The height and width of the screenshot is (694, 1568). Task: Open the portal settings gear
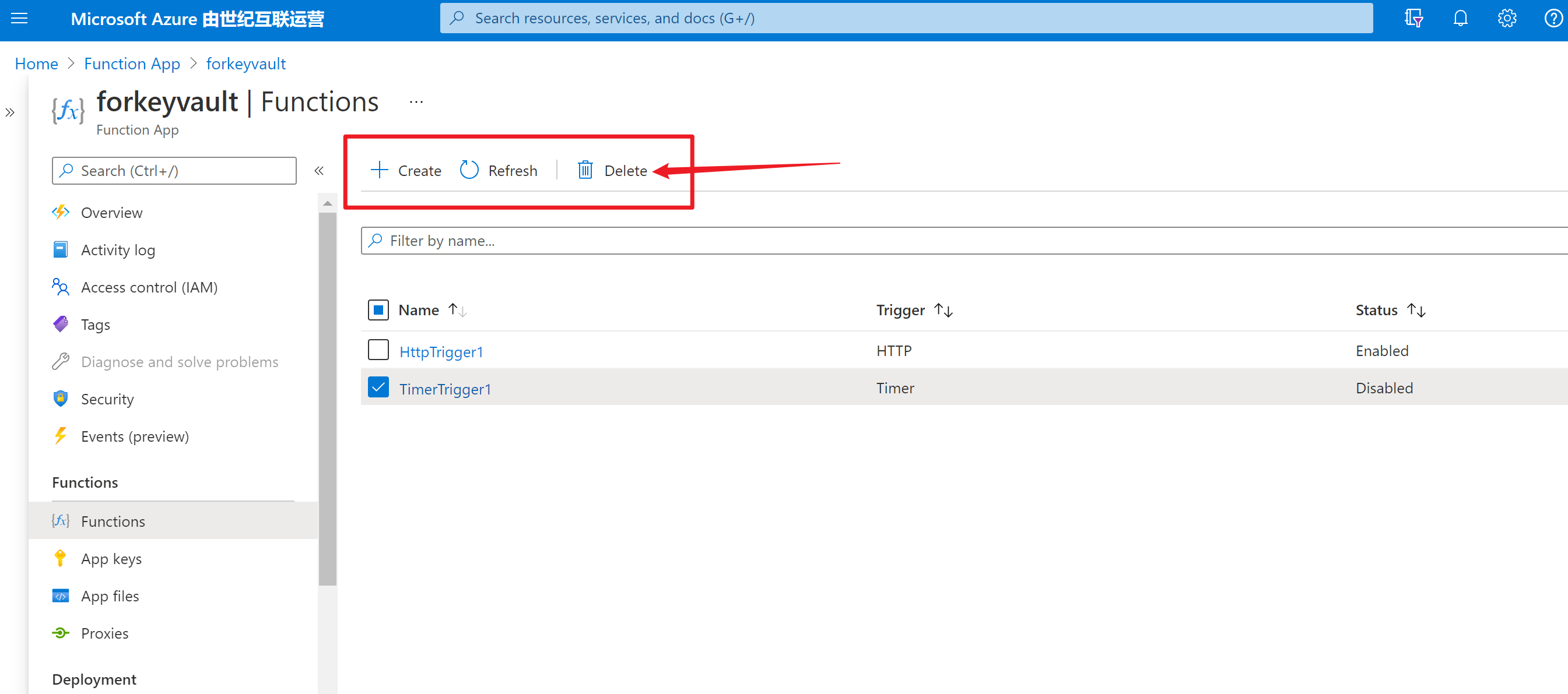pyautogui.click(x=1507, y=18)
